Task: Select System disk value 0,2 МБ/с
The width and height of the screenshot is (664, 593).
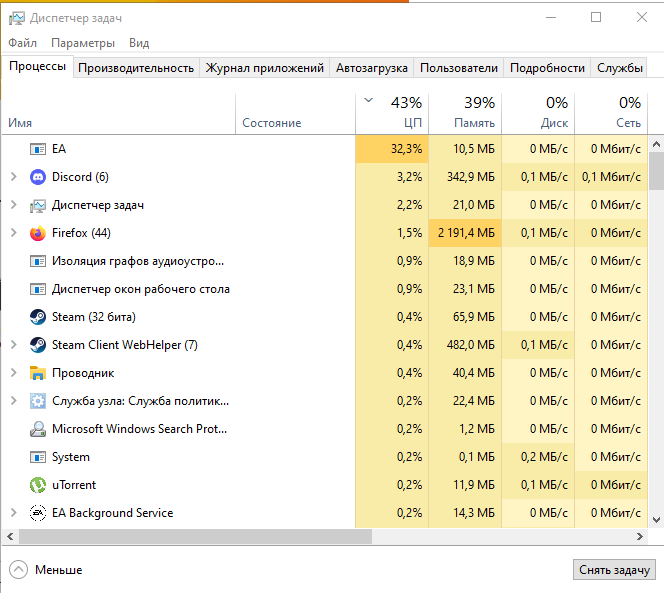Action: point(538,457)
